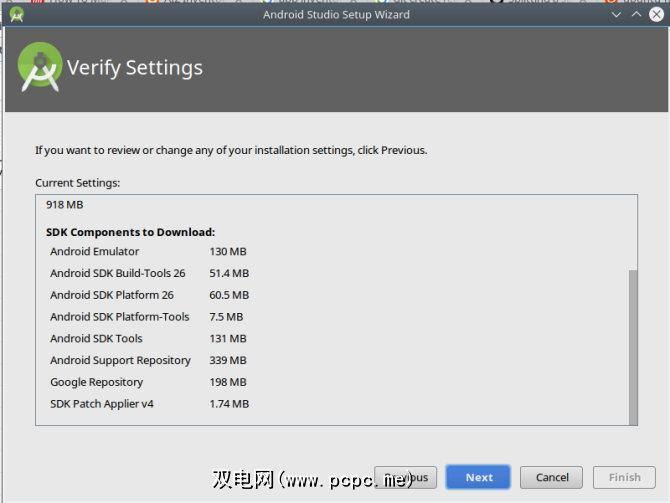This screenshot has height=503, width=670.
Task: Click the Android icon in the title bar
Action: (x=16, y=15)
